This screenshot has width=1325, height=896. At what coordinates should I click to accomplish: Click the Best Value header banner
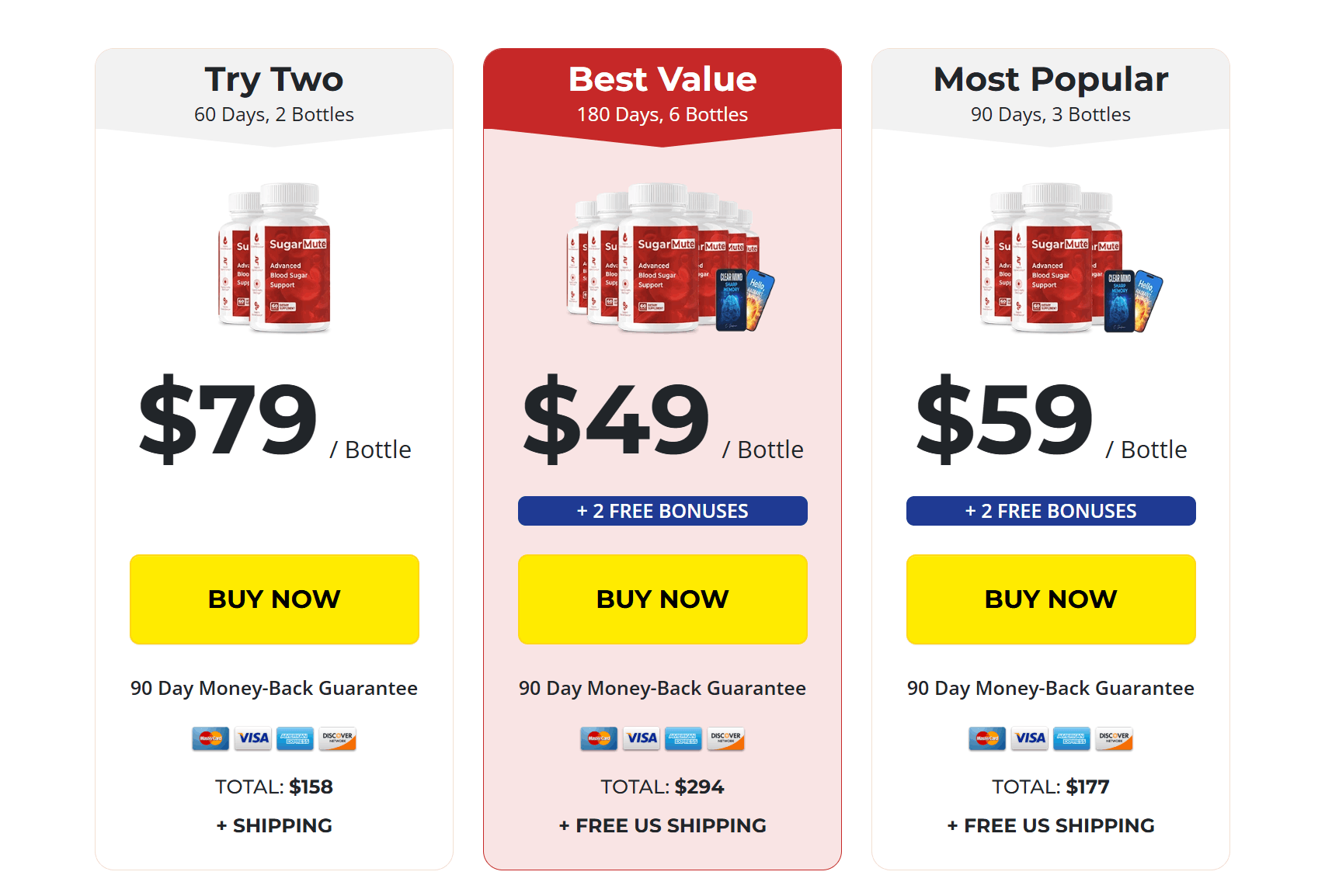(662, 78)
